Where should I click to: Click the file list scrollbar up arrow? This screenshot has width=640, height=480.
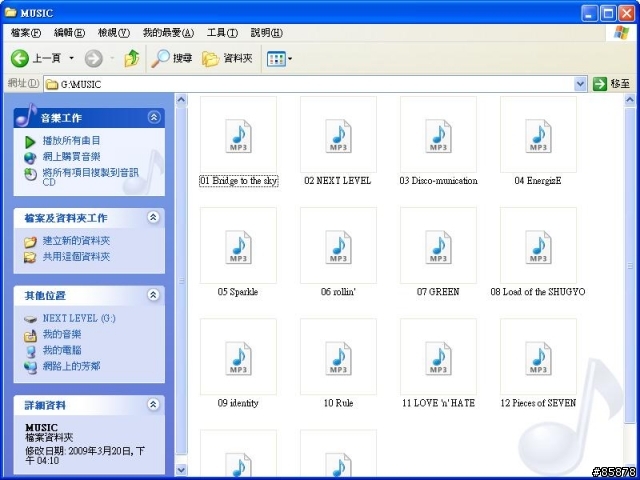point(630,99)
